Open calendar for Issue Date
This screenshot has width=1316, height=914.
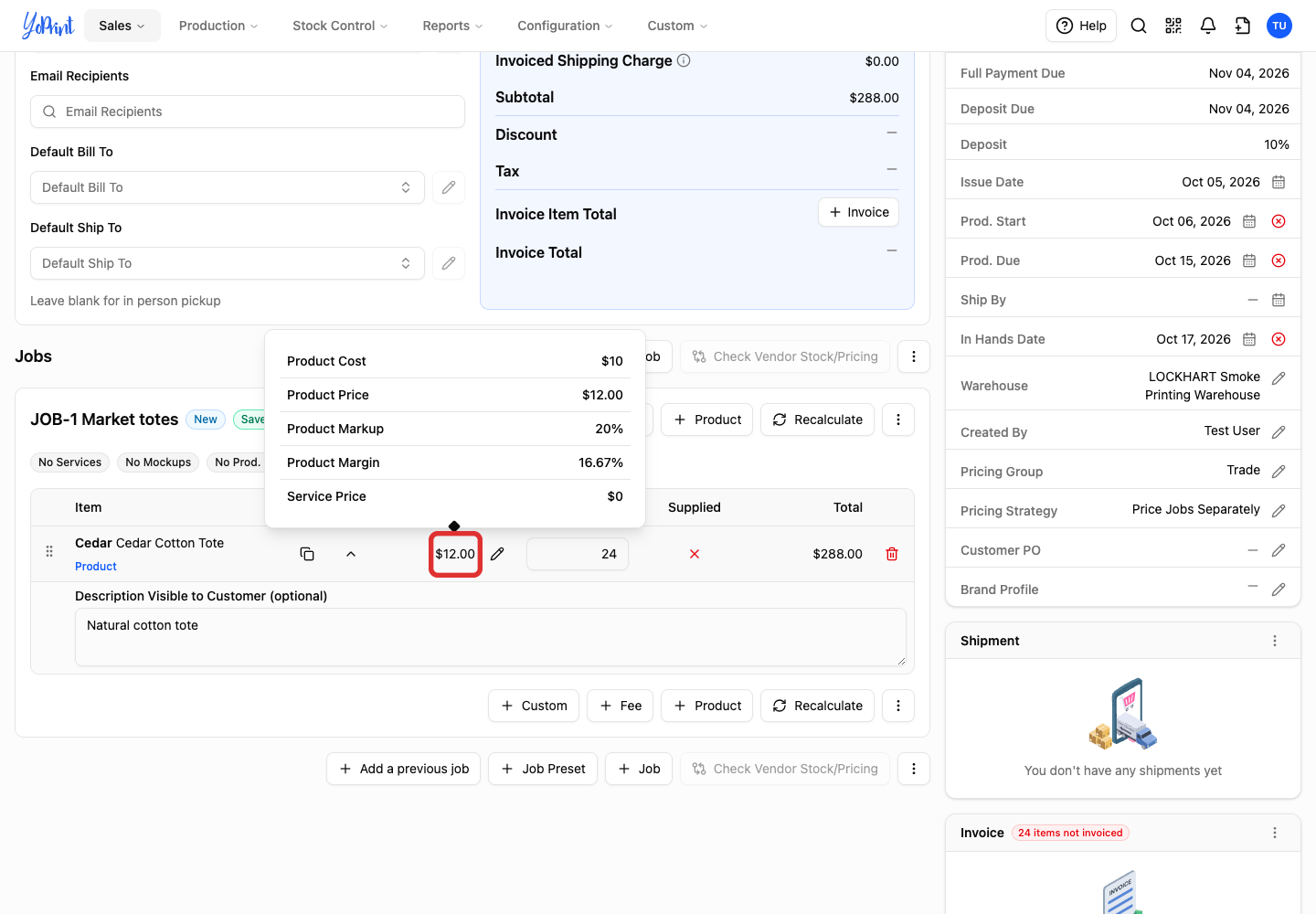tap(1279, 182)
